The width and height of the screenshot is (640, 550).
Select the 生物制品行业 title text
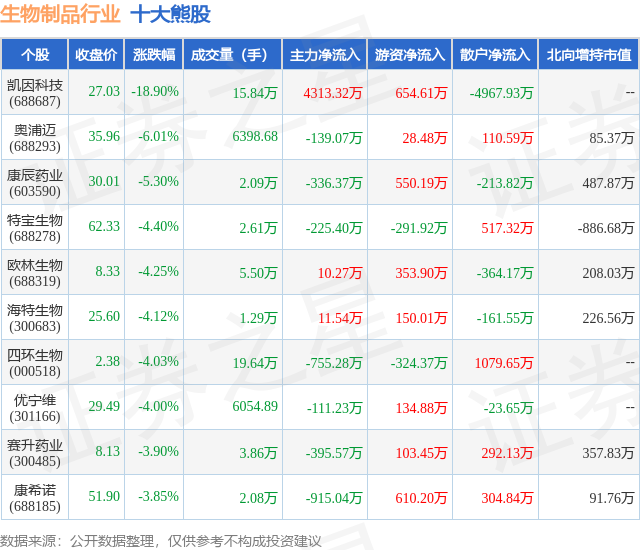pos(60,14)
